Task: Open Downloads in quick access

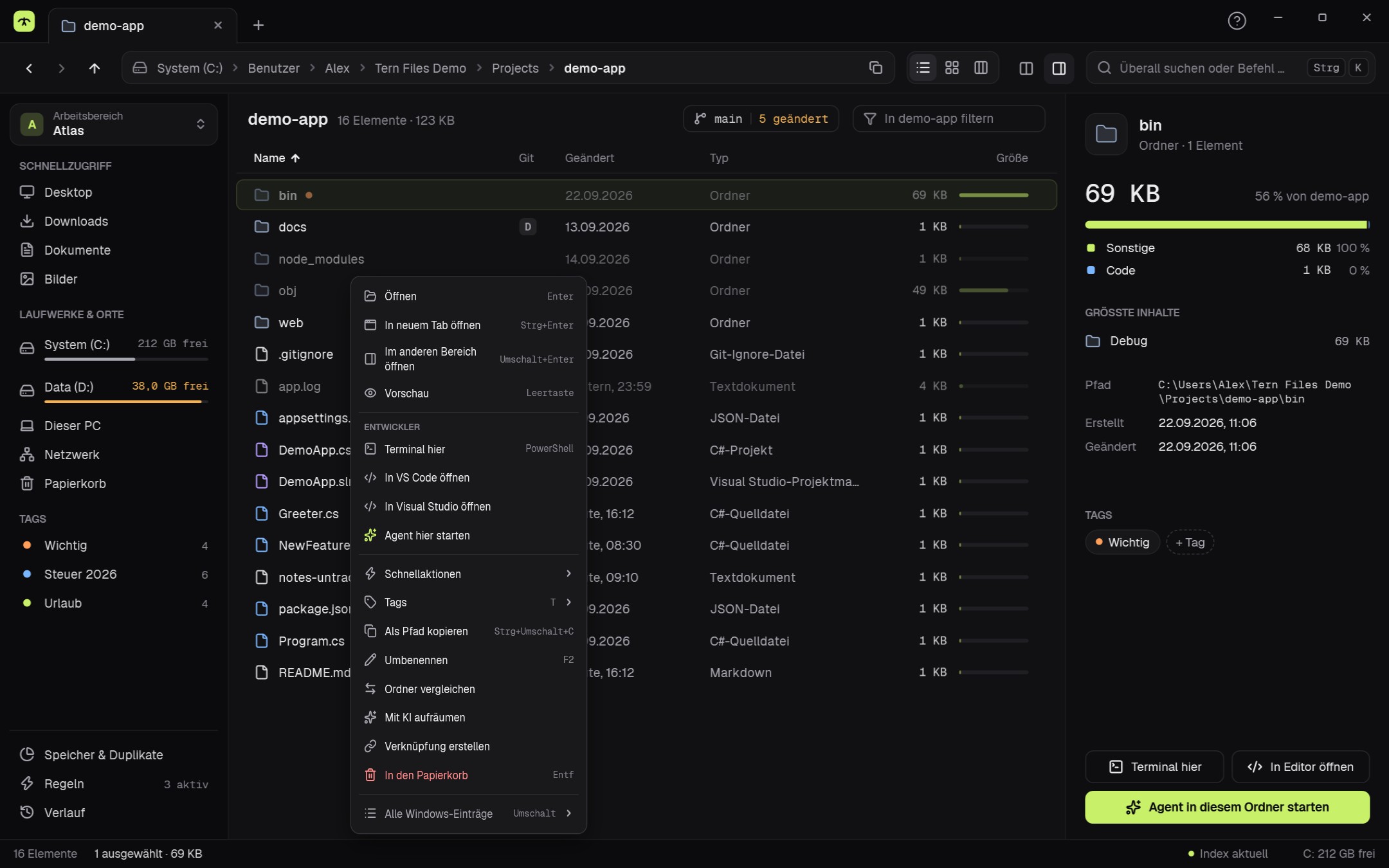Action: pyautogui.click(x=114, y=221)
